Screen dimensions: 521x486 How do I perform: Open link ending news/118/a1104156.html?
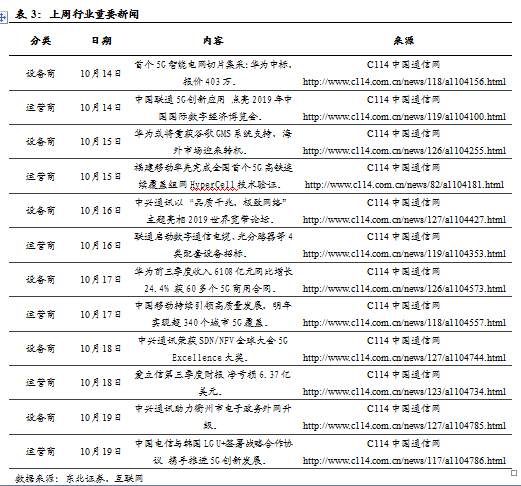coord(404,82)
